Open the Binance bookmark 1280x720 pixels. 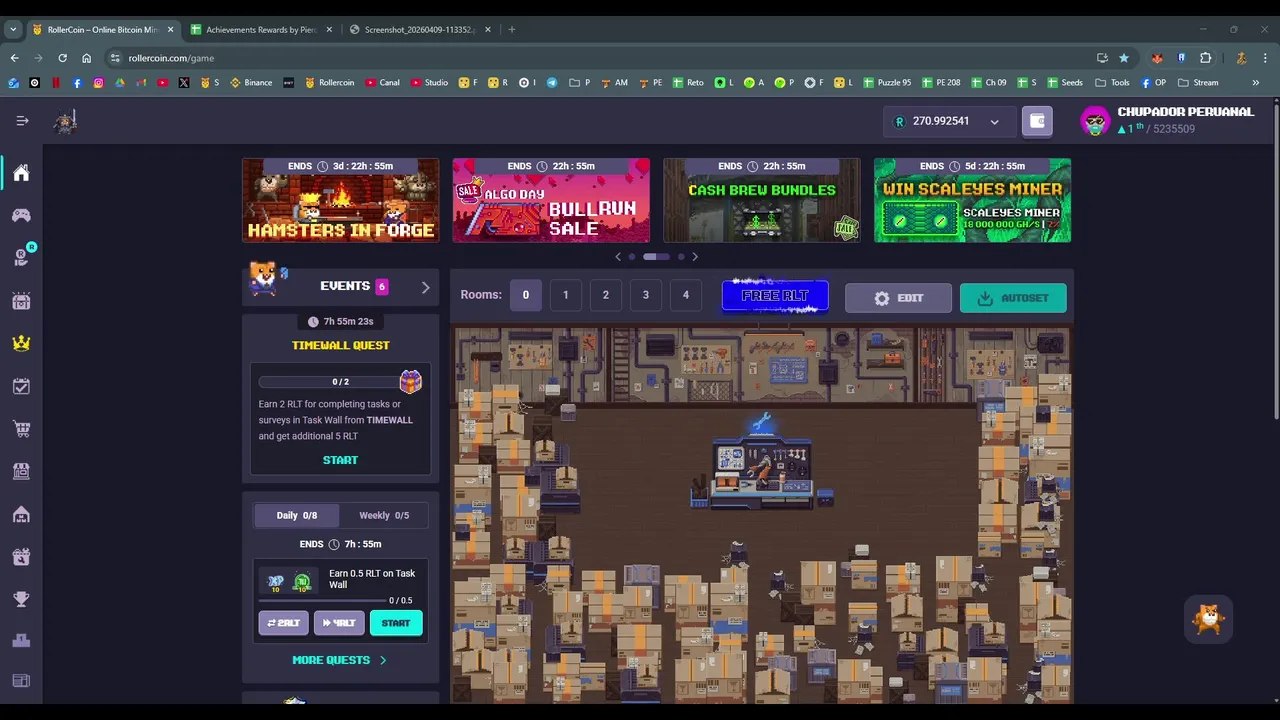click(x=251, y=83)
